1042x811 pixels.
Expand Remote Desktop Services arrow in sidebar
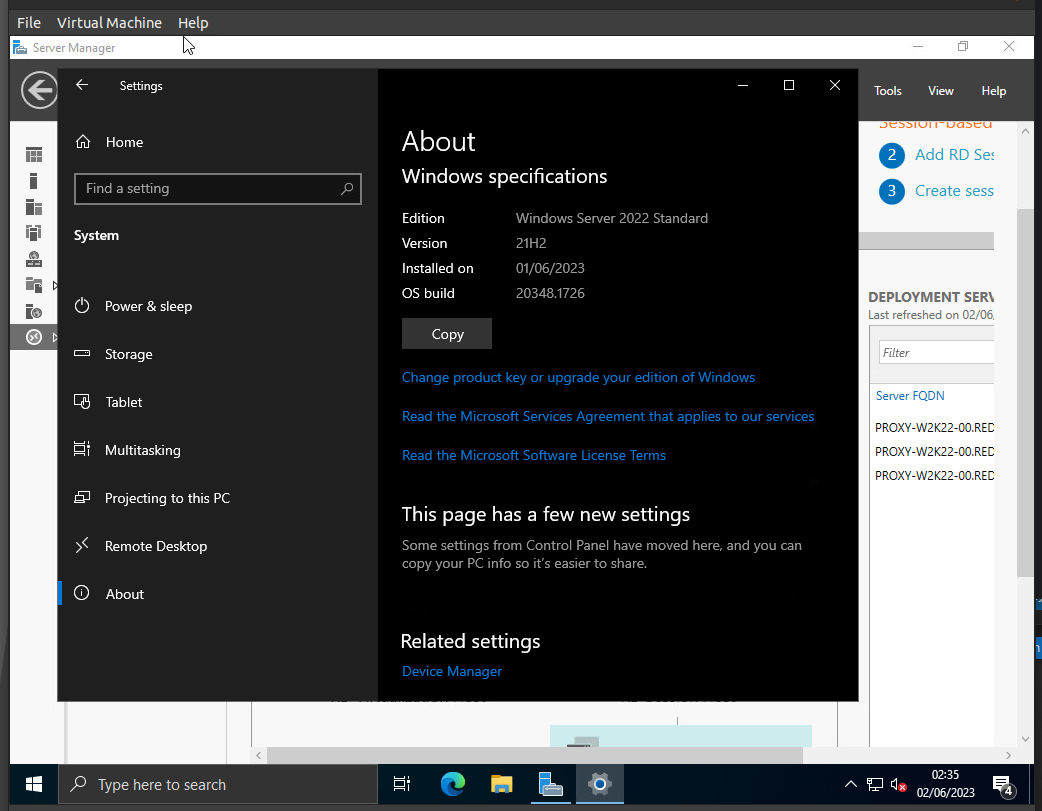click(x=54, y=337)
